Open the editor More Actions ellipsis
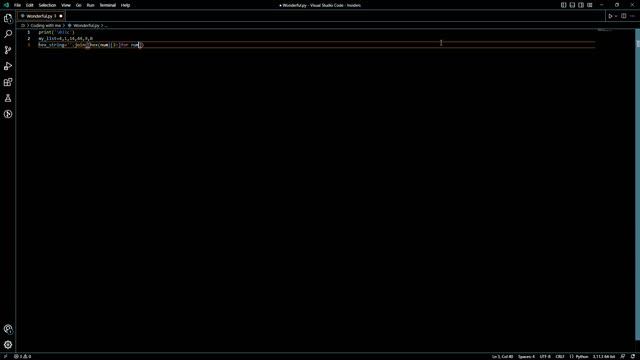 click(x=632, y=16)
